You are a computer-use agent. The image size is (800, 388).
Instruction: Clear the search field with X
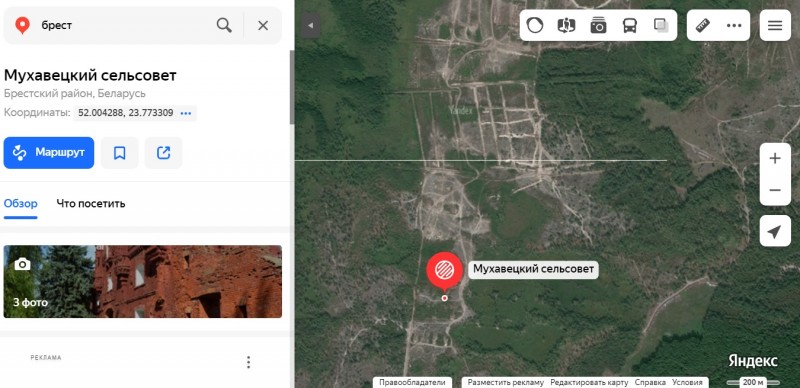tap(263, 25)
